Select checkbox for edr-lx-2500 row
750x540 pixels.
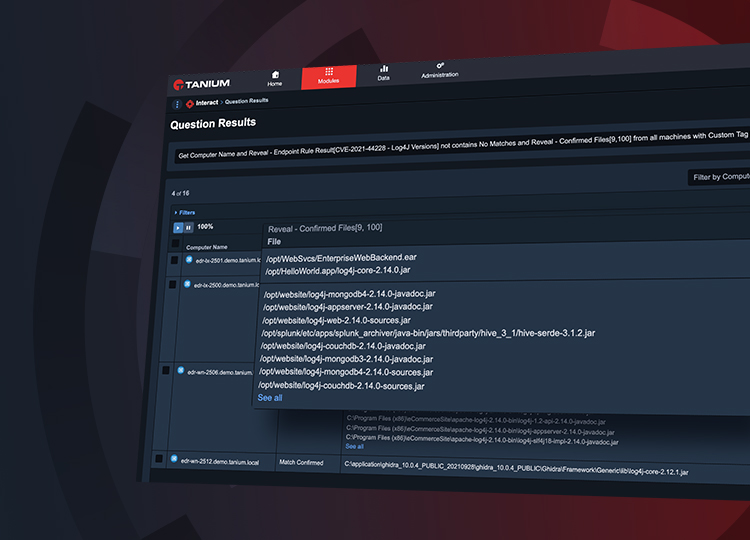(x=172, y=285)
